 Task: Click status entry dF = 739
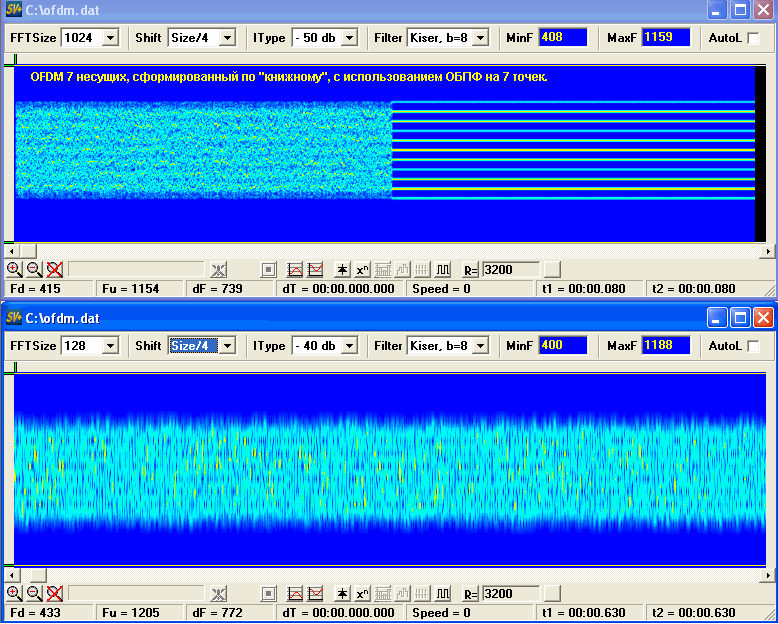(229, 289)
